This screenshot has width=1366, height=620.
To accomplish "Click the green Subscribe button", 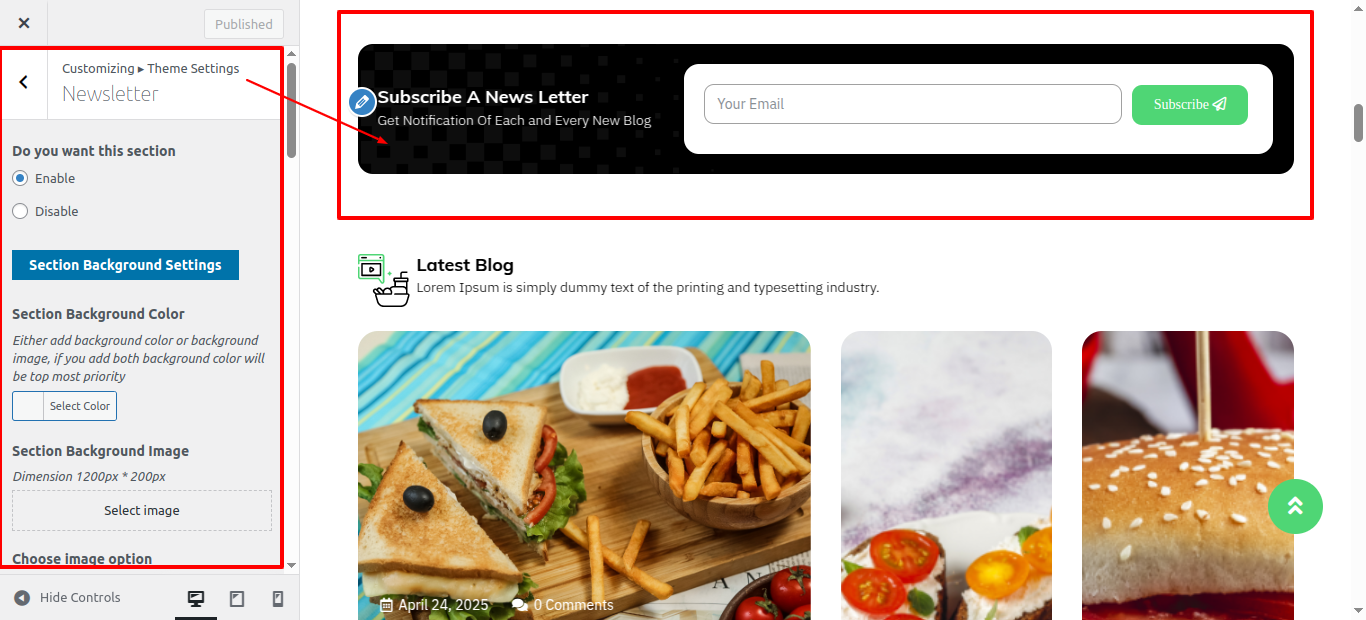I will click(x=1190, y=104).
